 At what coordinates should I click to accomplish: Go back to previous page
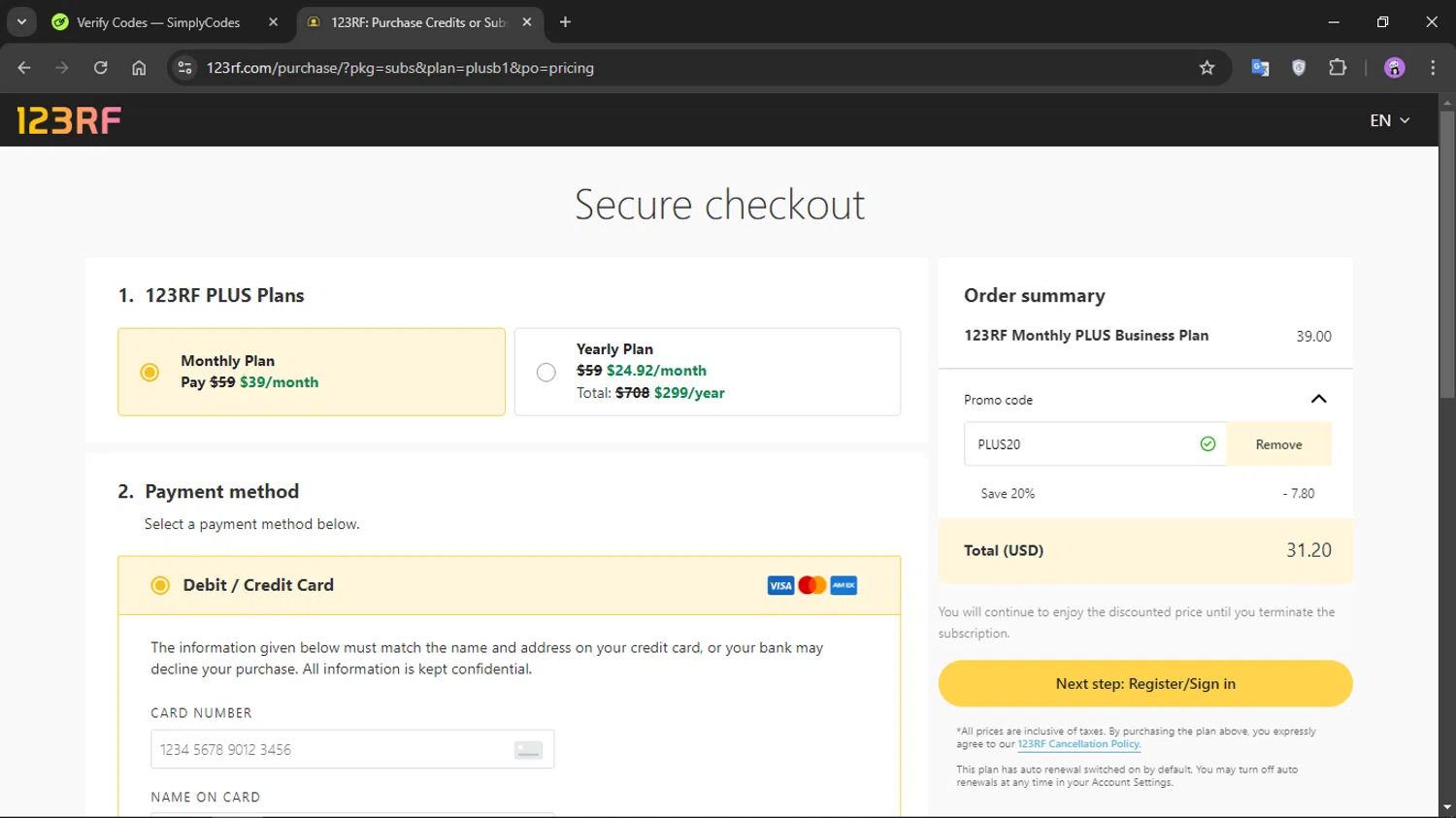24,68
